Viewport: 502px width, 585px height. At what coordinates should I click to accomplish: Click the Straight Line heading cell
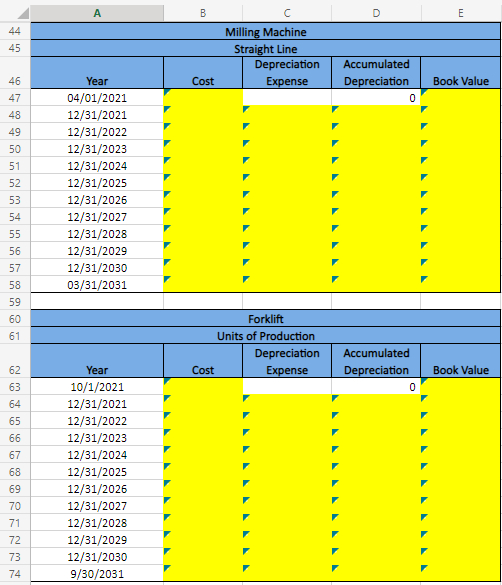point(266,49)
